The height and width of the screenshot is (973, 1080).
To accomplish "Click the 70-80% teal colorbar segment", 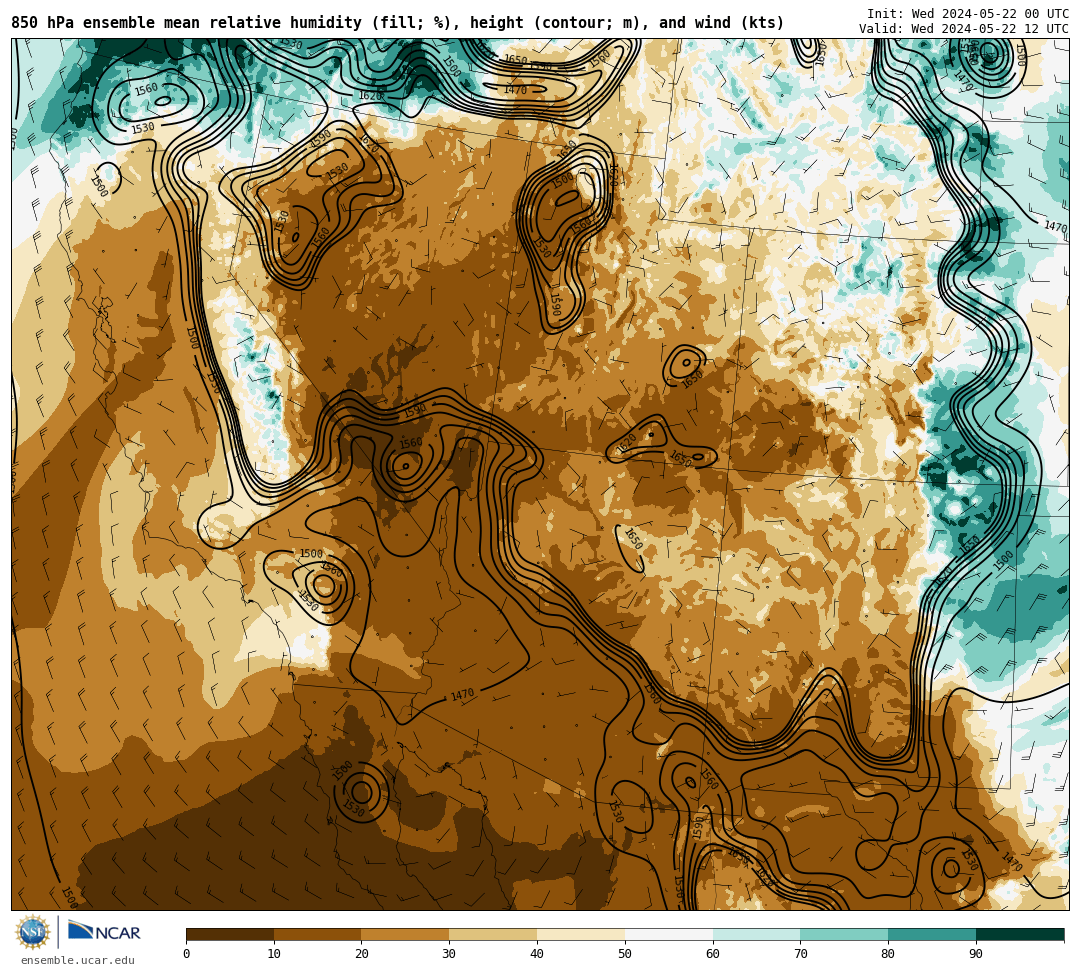I will coord(844,934).
